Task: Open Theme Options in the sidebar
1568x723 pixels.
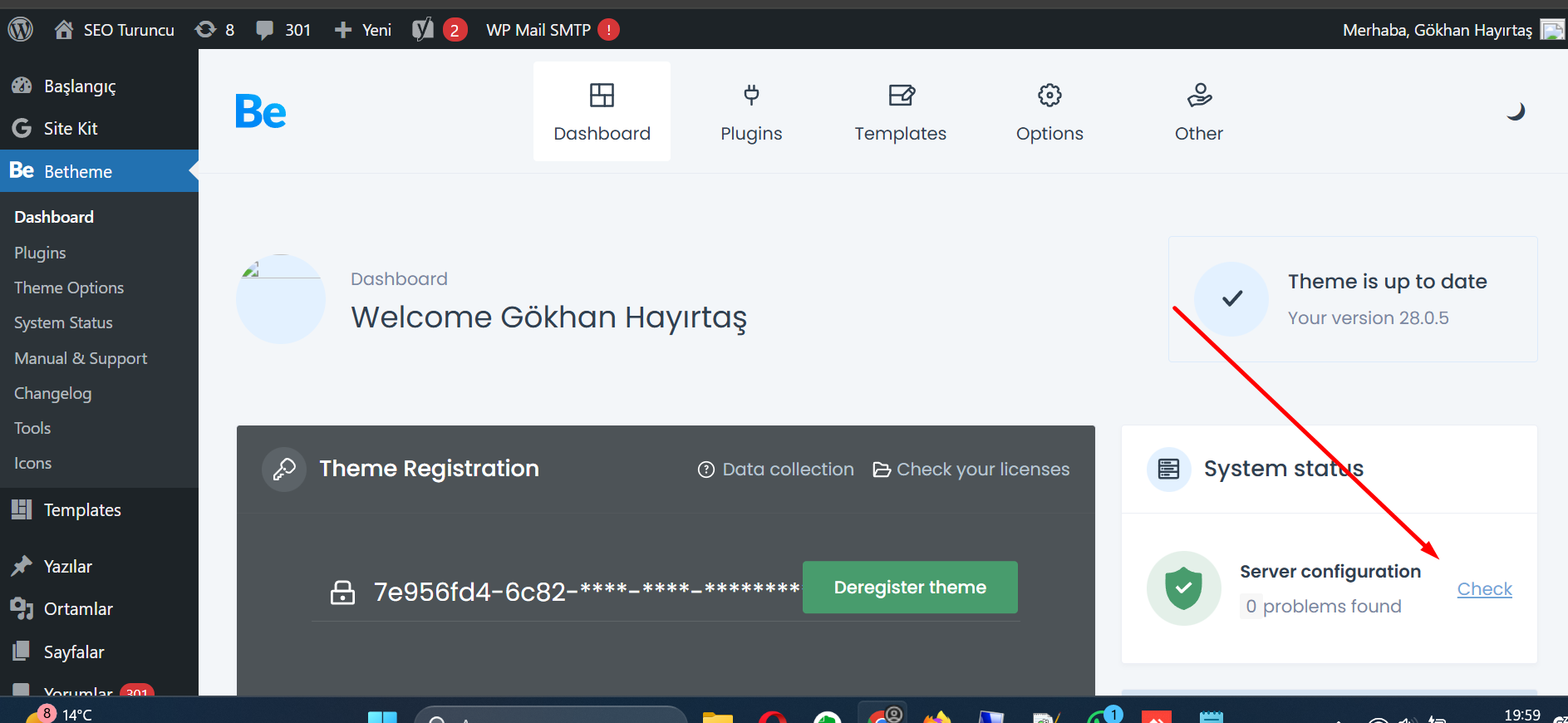Action: 69,288
